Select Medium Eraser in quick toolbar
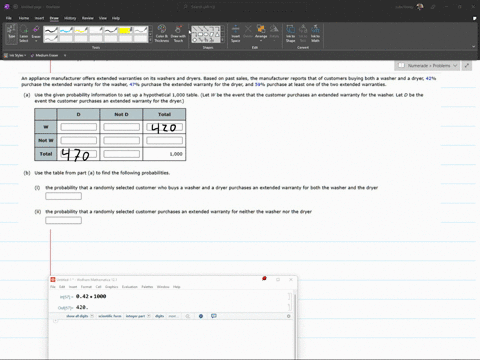 click(45, 55)
